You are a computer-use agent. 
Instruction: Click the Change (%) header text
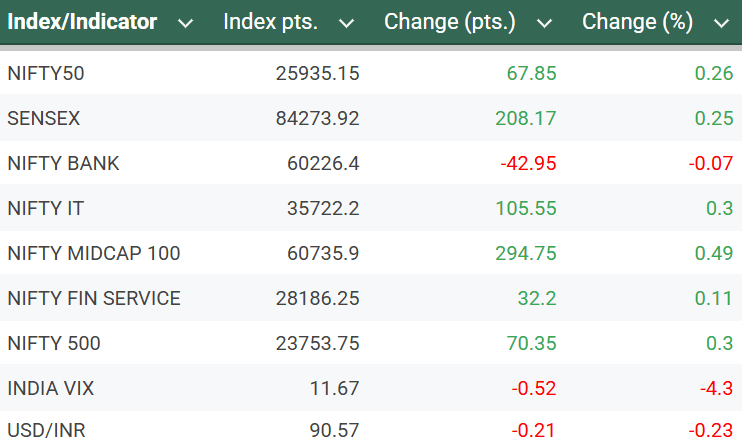coord(639,22)
